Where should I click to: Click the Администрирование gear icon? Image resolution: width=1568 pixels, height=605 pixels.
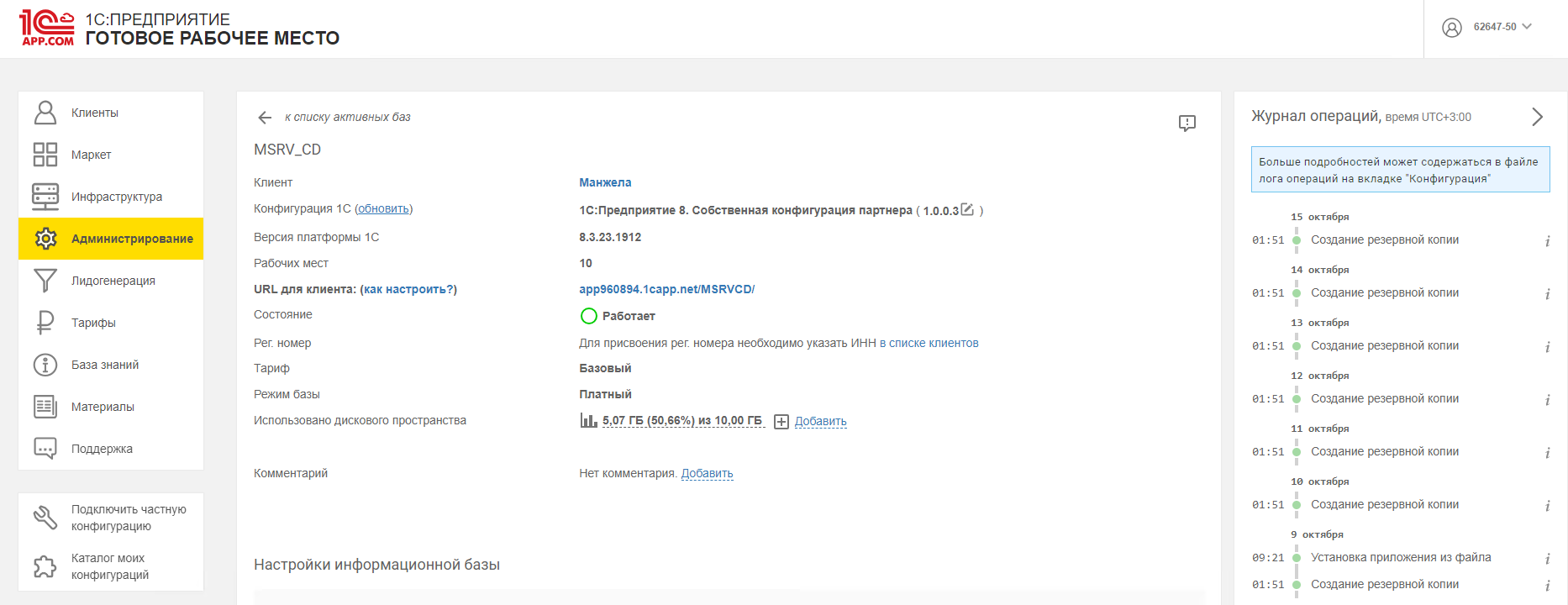(x=45, y=239)
